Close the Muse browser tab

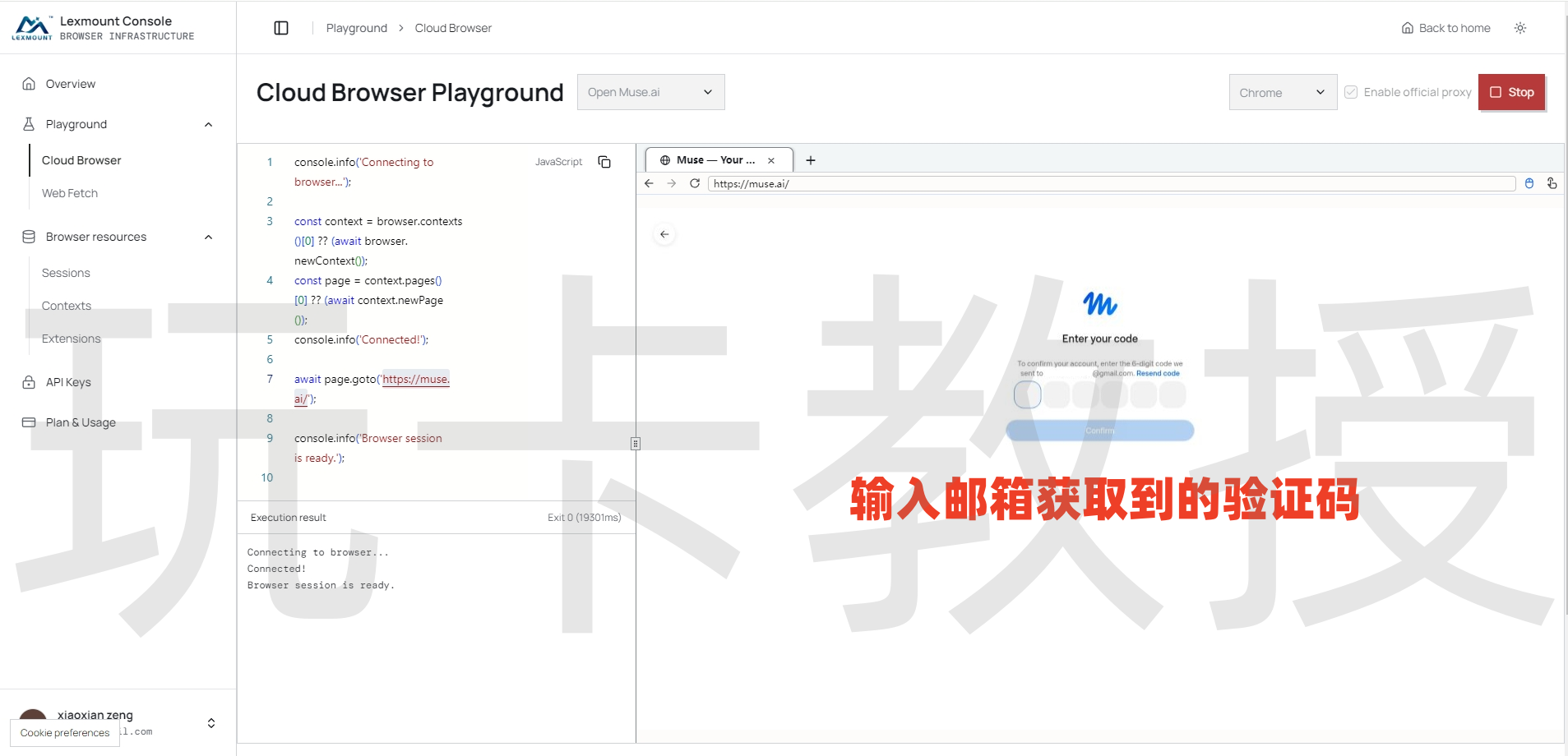[771, 160]
